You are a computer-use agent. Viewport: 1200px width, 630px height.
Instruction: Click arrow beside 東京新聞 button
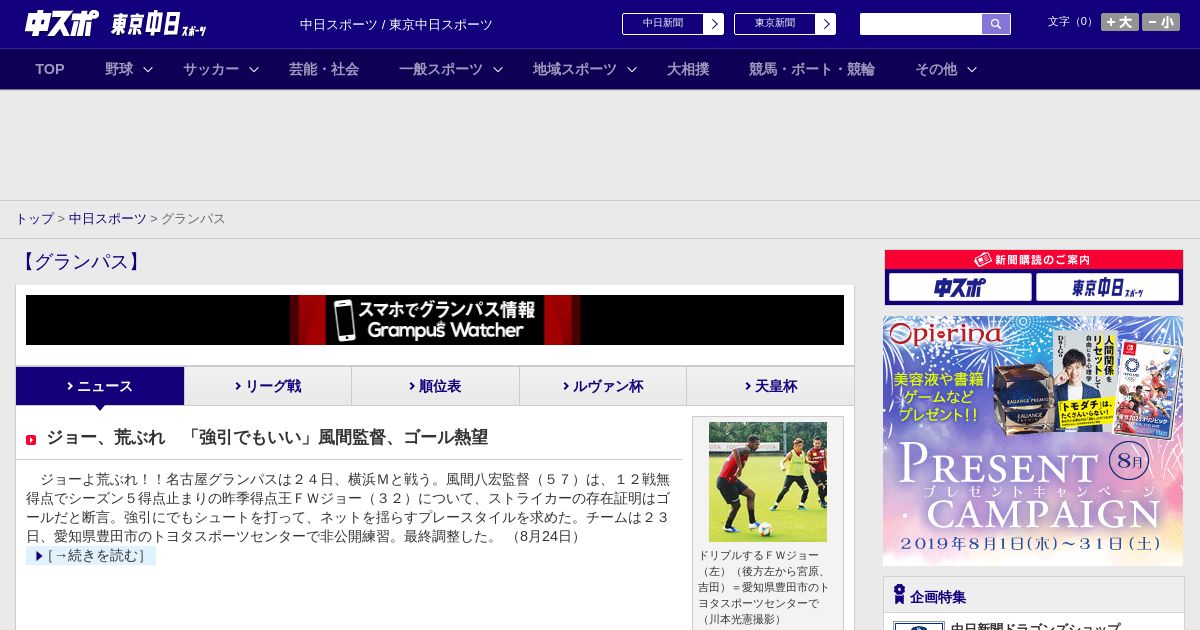point(826,24)
